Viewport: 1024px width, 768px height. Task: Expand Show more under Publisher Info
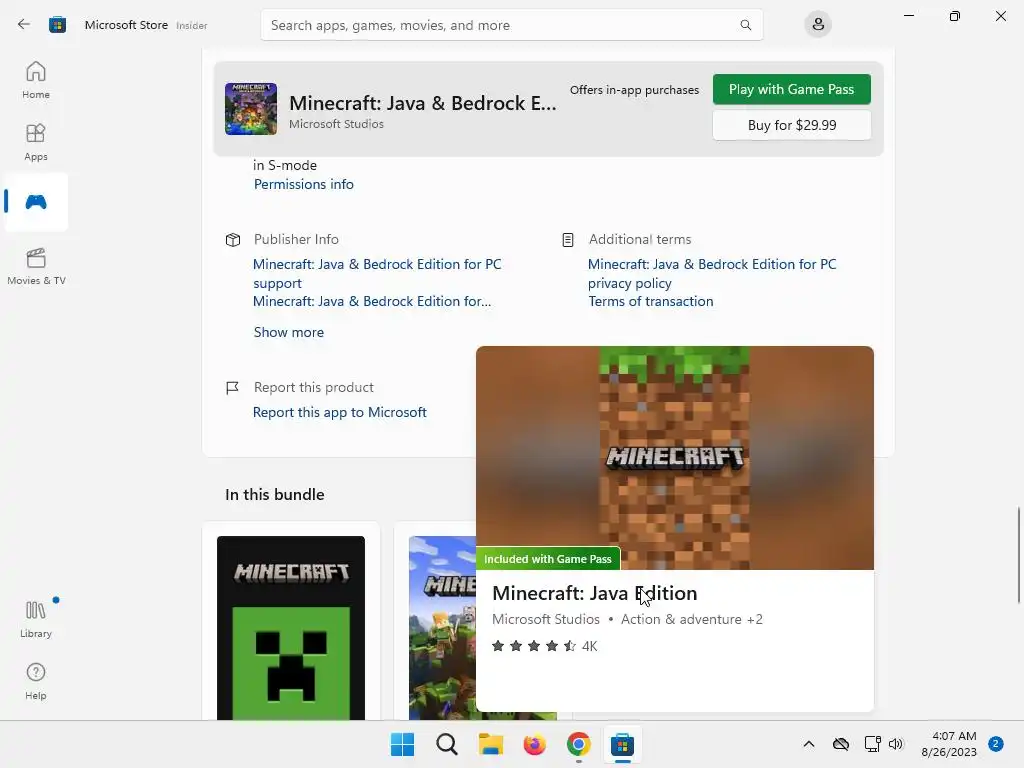click(289, 332)
